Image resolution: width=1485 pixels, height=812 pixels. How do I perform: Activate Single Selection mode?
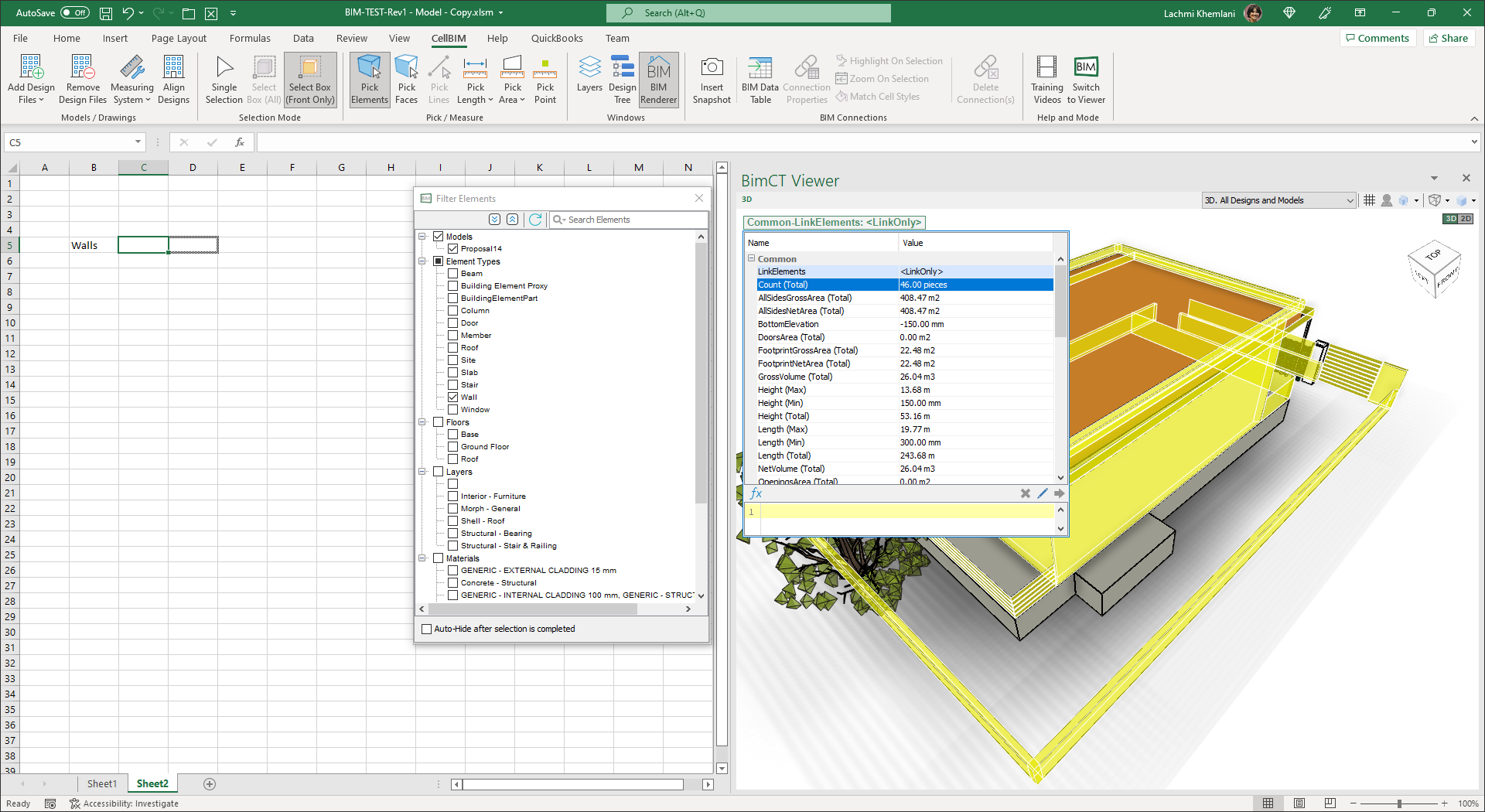tap(224, 80)
